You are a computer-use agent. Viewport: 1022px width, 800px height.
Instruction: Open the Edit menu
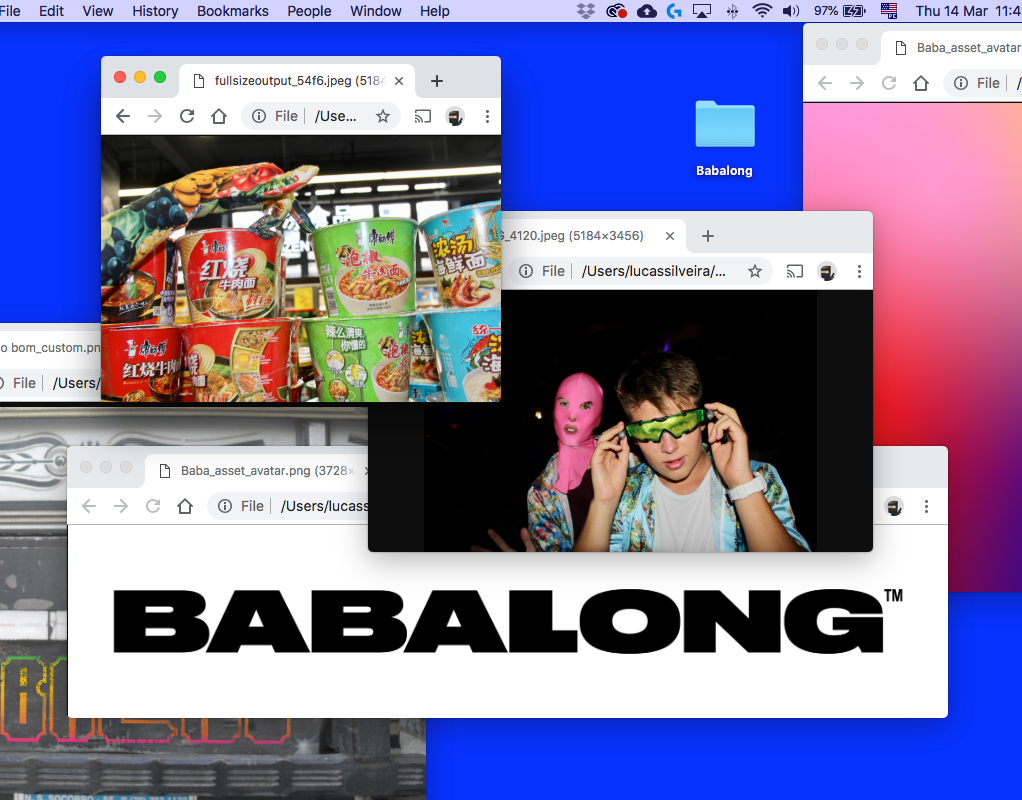tap(51, 11)
